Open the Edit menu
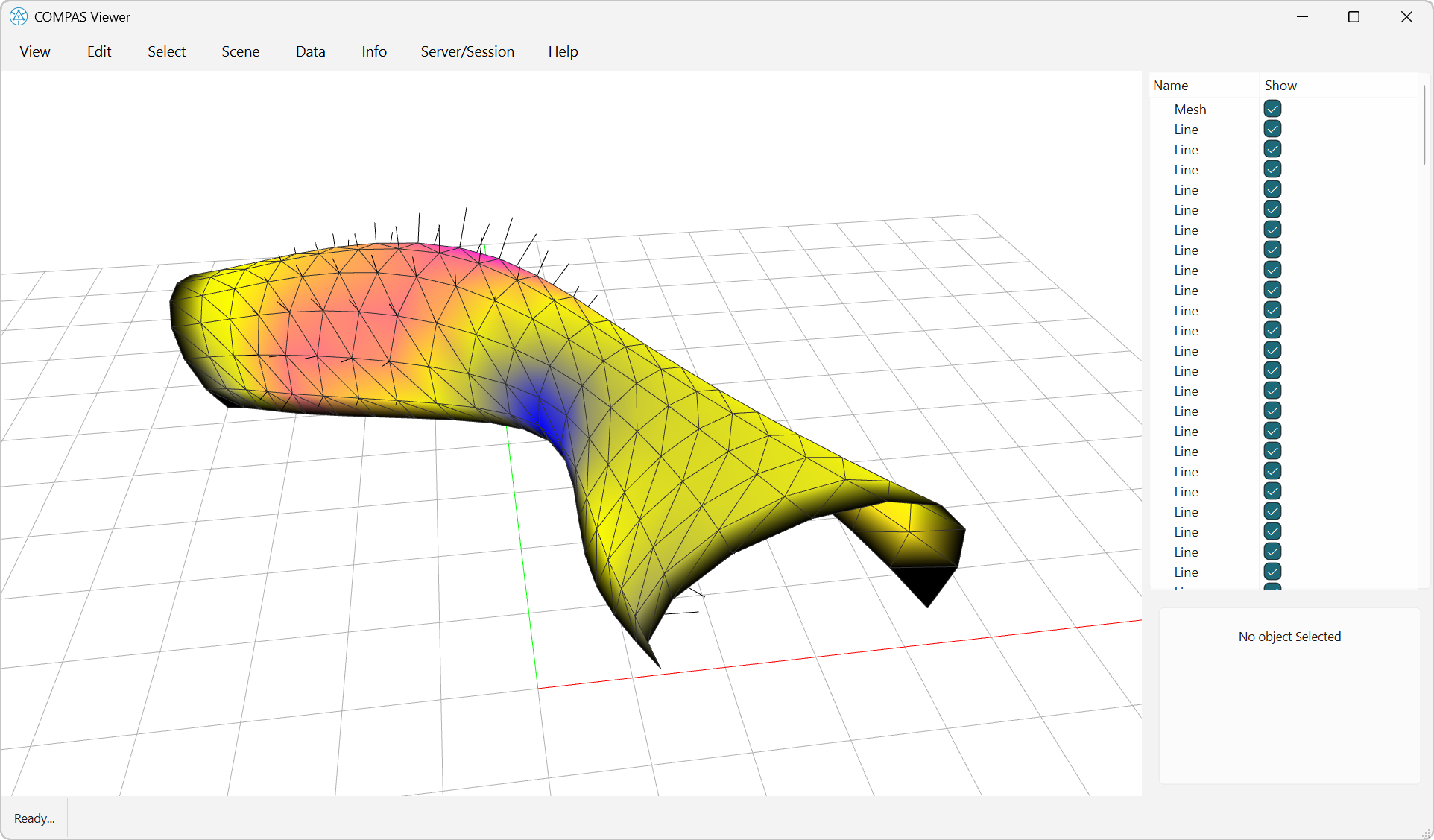The width and height of the screenshot is (1434, 840). click(98, 51)
